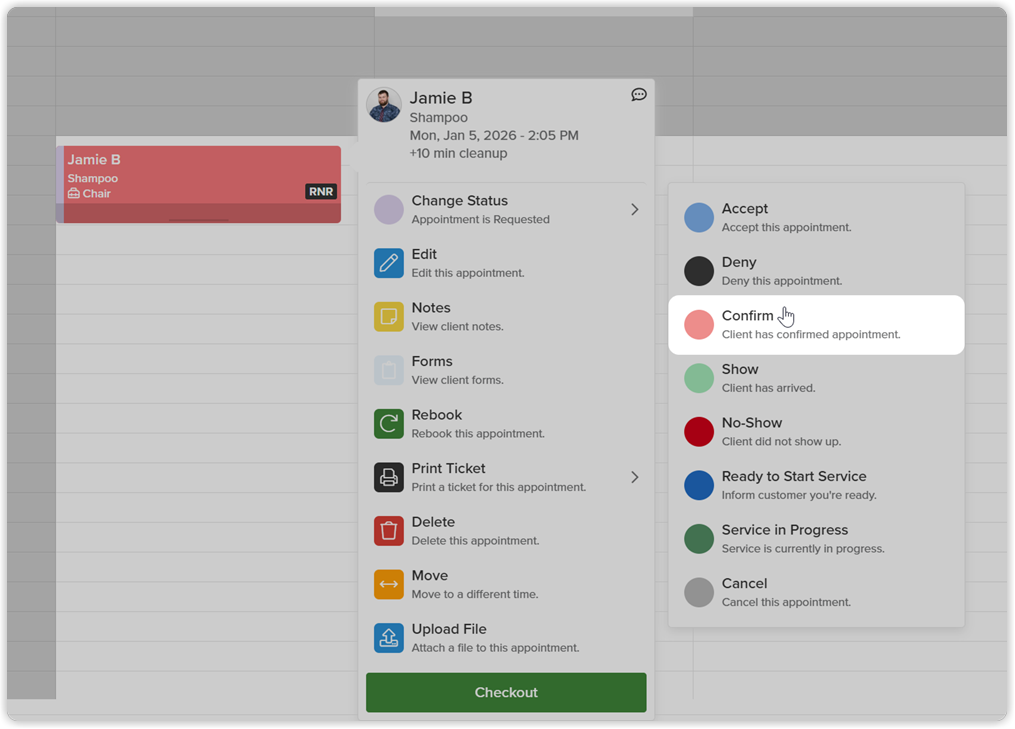Open Forms to view client forms
This screenshot has height=729, width=1015.
coord(506,370)
